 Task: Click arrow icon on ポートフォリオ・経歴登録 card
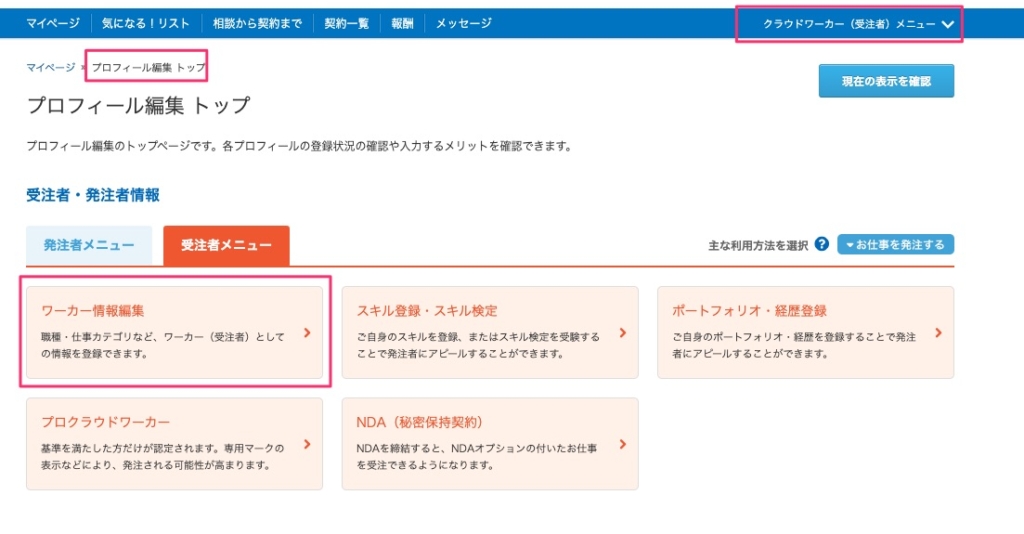(x=938, y=333)
